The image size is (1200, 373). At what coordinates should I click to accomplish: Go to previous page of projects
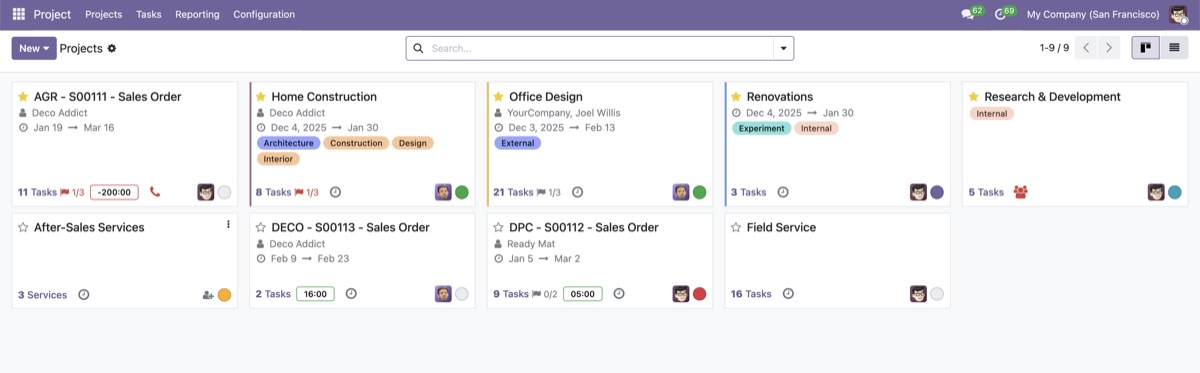click(x=1086, y=48)
